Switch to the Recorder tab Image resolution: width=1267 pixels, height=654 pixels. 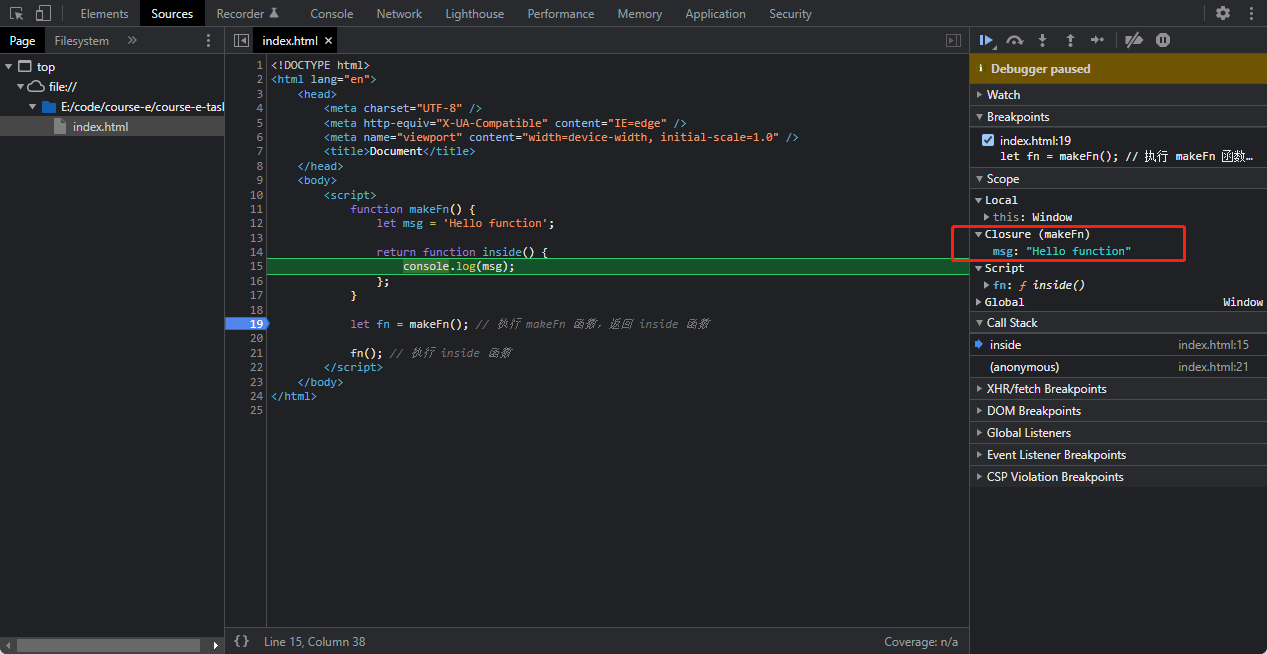pos(247,14)
